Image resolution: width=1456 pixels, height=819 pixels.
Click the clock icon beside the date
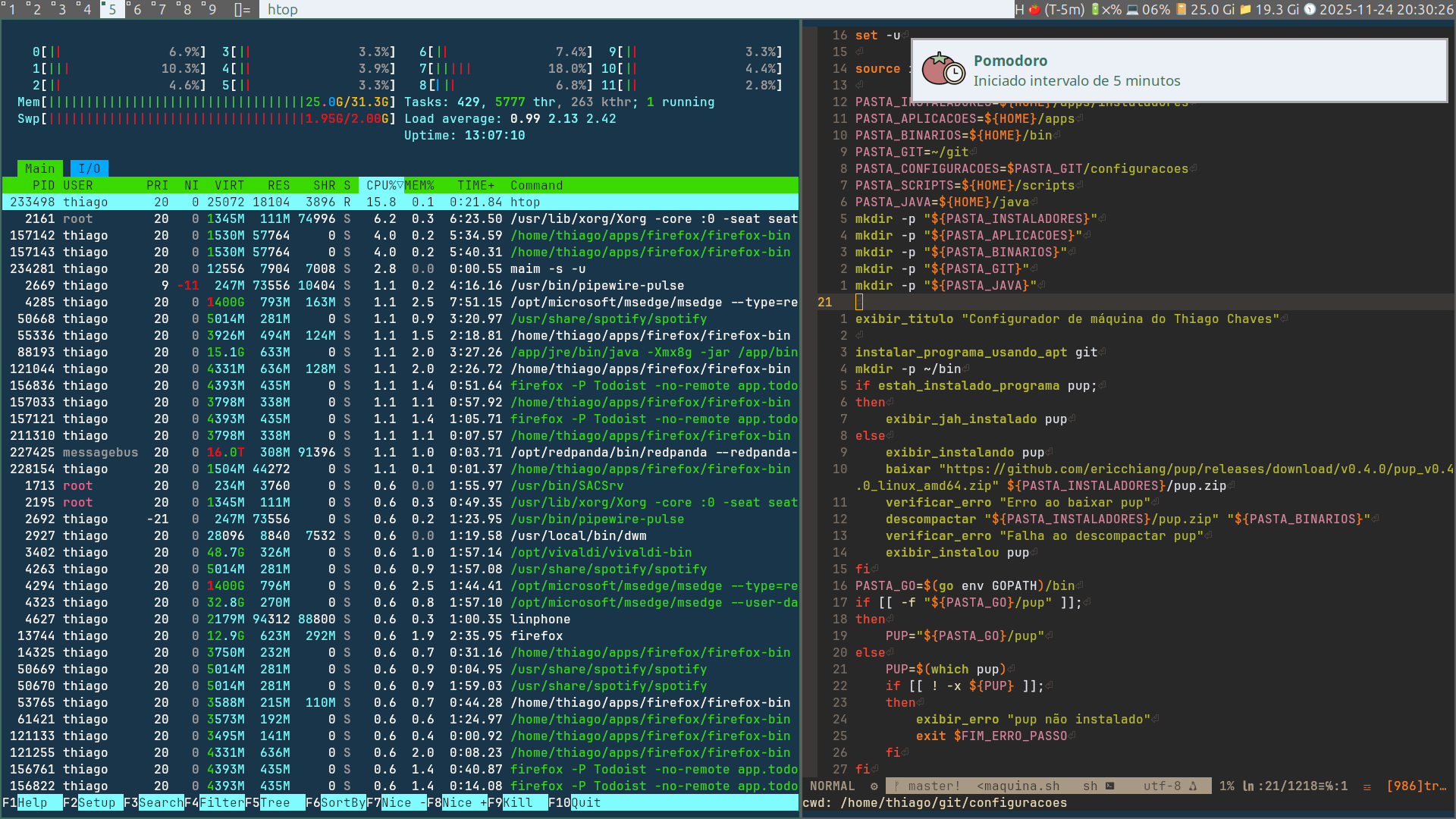1310,9
